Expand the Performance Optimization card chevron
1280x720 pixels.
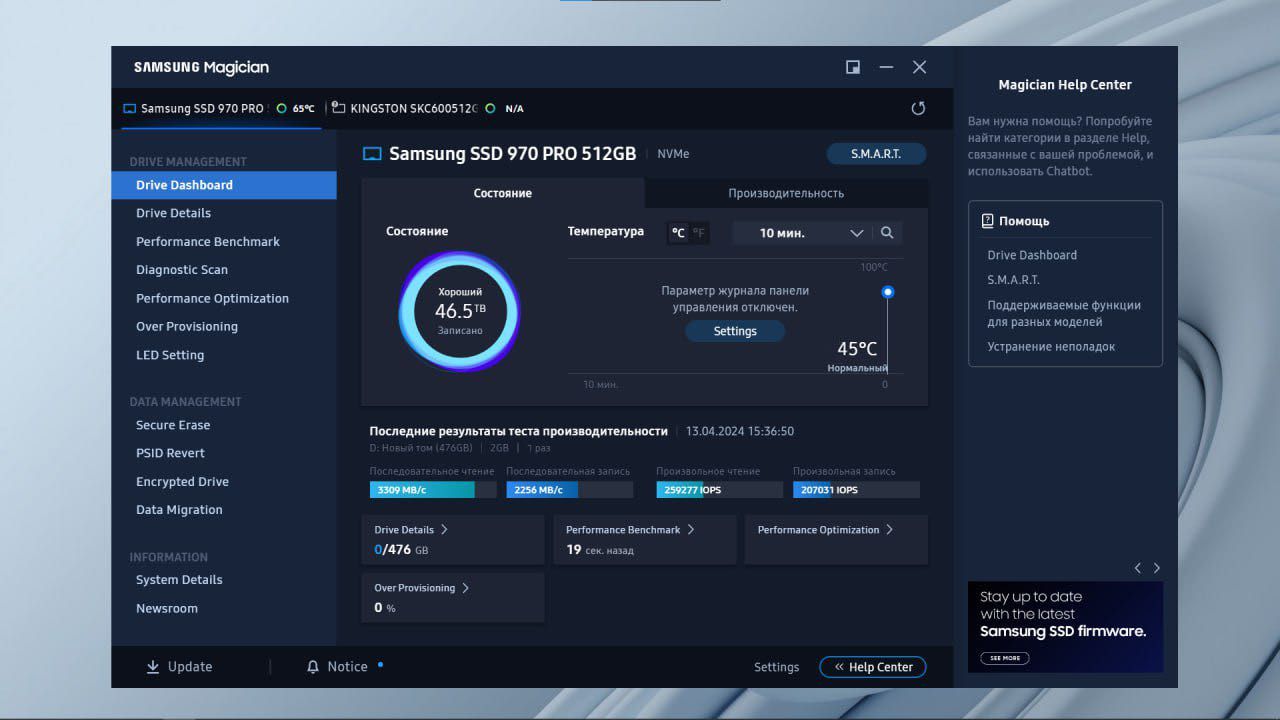pos(889,530)
